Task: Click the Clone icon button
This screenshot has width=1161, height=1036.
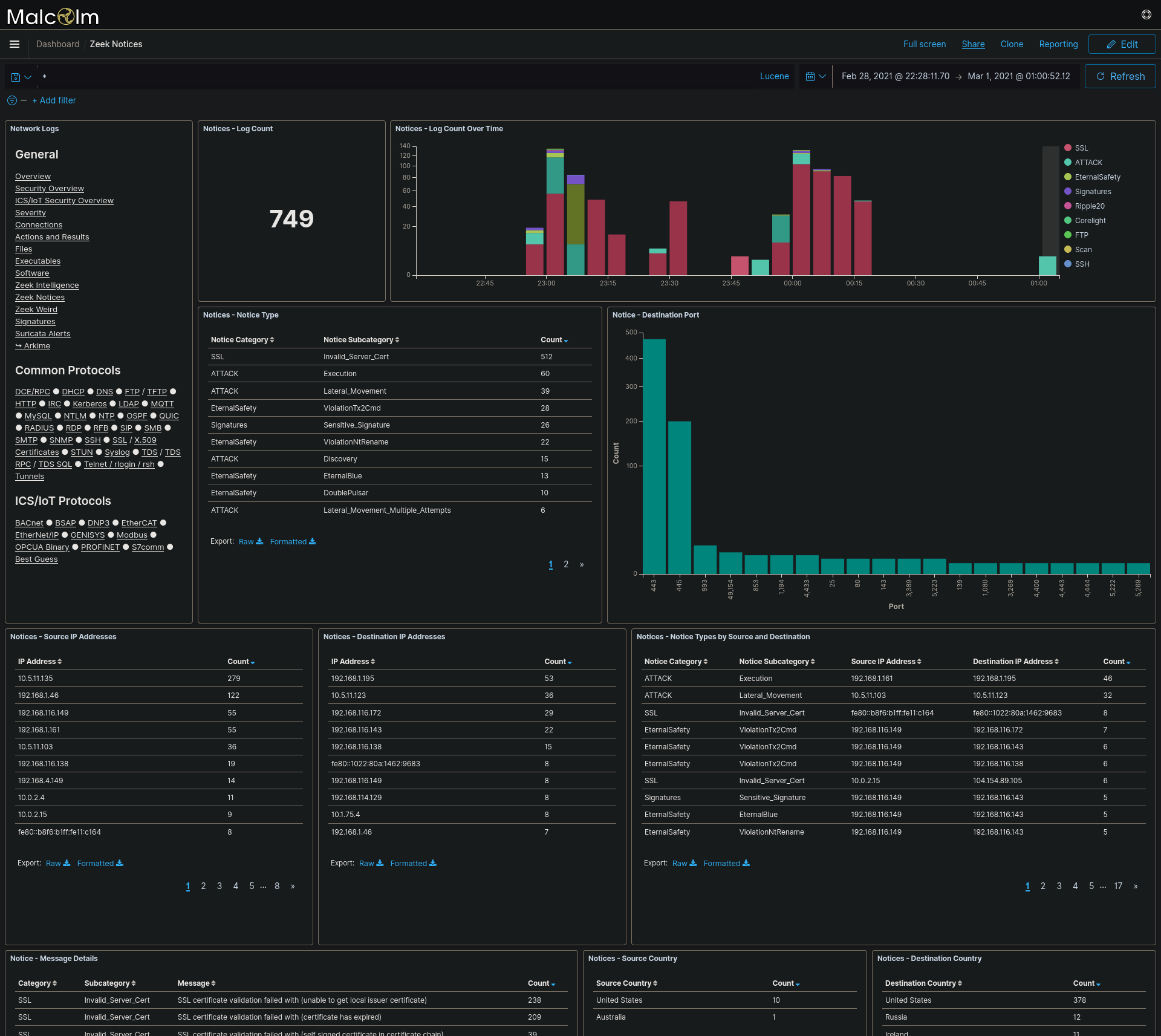Action: click(x=1012, y=43)
